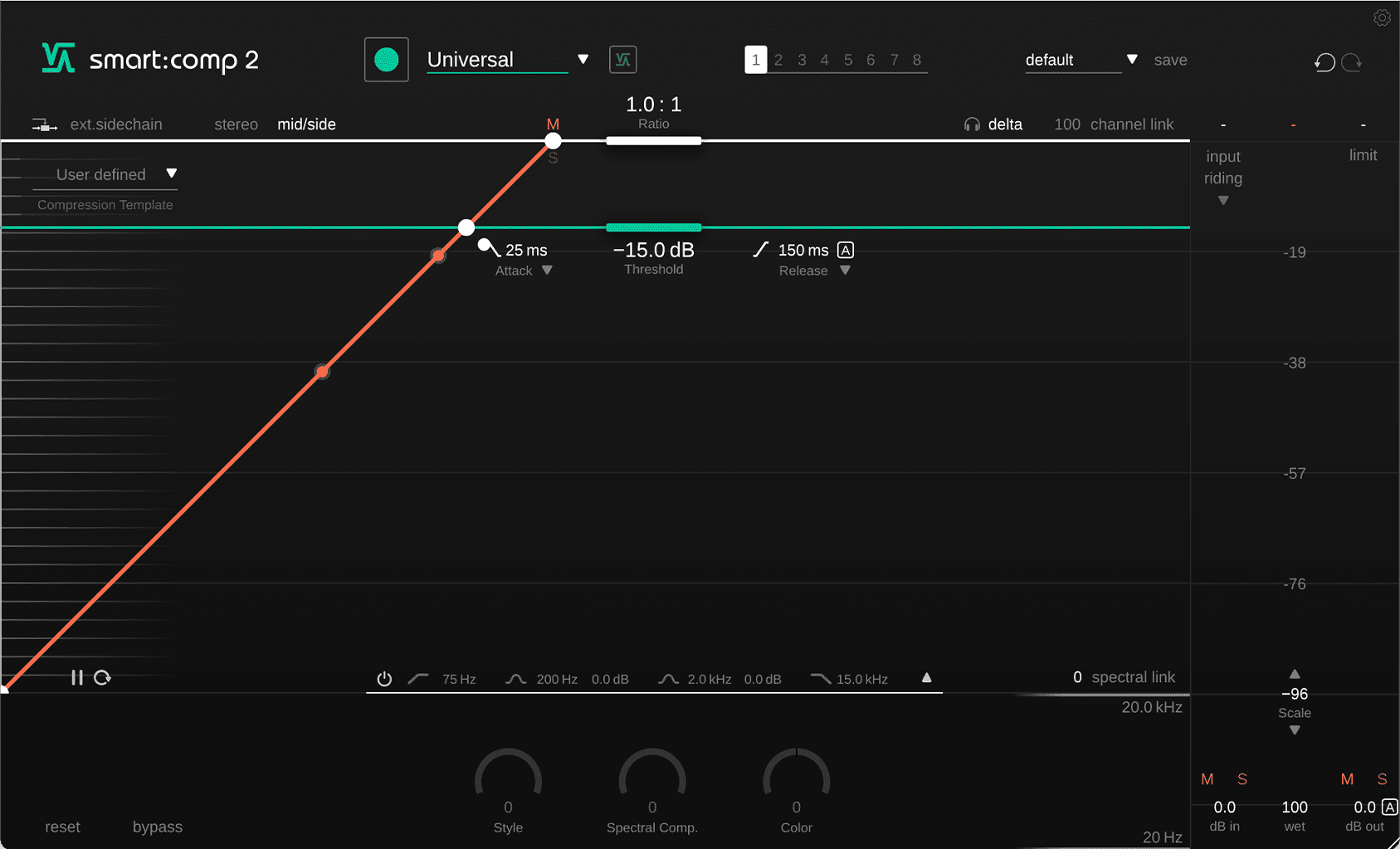This screenshot has width=1400, height=849.
Task: Click the S marker below the curve top
Action: click(553, 159)
